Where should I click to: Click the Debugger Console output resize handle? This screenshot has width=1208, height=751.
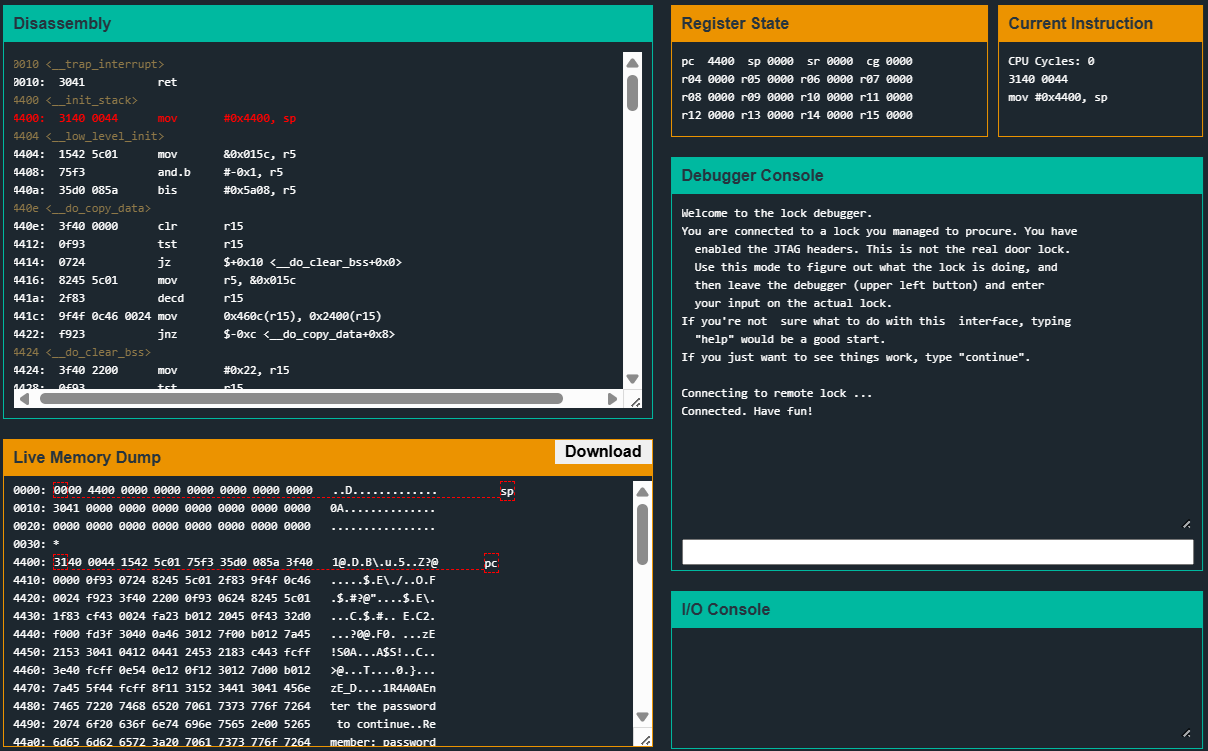(1186, 524)
